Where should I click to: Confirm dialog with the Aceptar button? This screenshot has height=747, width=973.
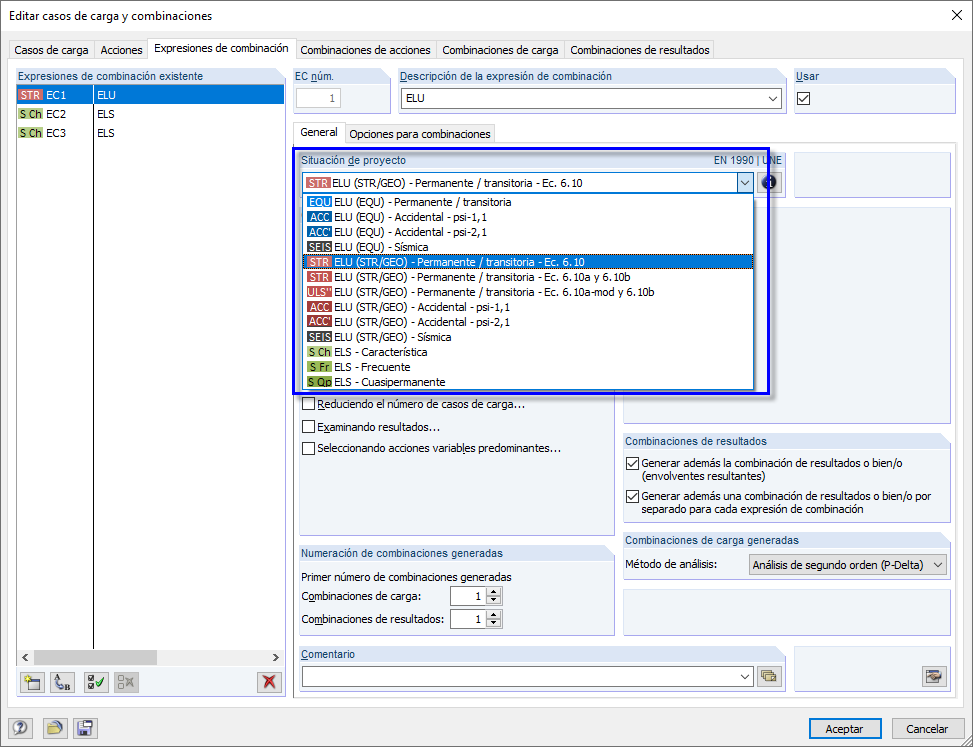coord(845,728)
